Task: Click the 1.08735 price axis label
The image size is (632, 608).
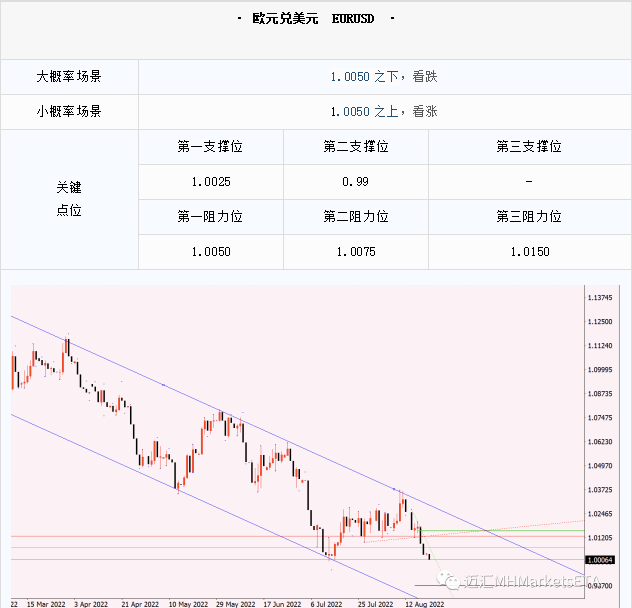Action: (x=600, y=394)
